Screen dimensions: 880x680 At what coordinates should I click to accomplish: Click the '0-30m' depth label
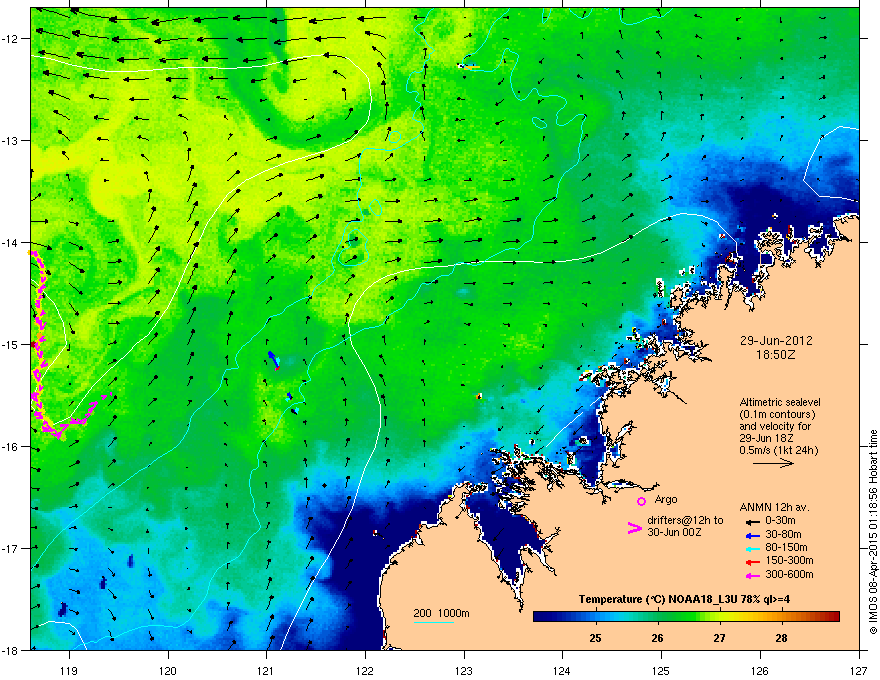coord(782,521)
